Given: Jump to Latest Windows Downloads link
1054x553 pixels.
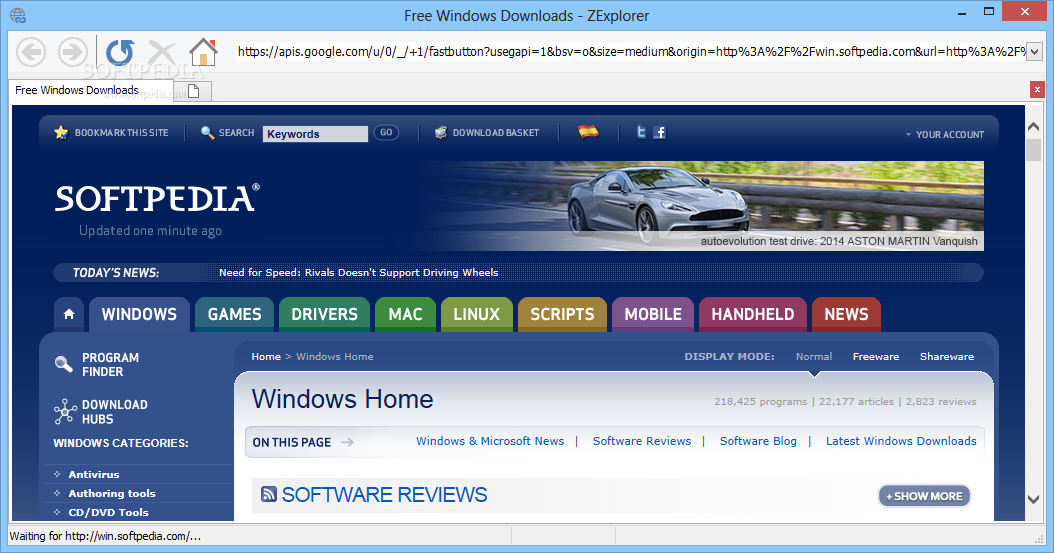Looking at the screenshot, I should pyautogui.click(x=901, y=441).
